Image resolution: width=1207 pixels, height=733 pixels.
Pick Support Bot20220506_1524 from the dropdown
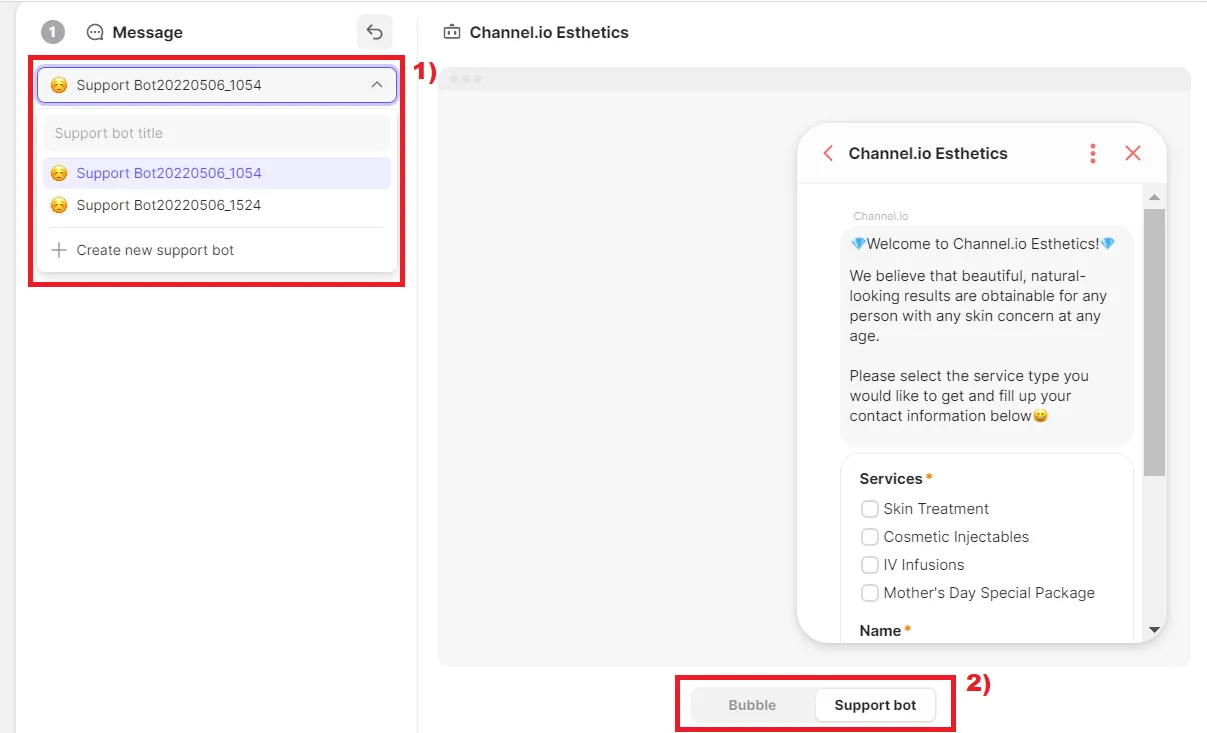(168, 205)
